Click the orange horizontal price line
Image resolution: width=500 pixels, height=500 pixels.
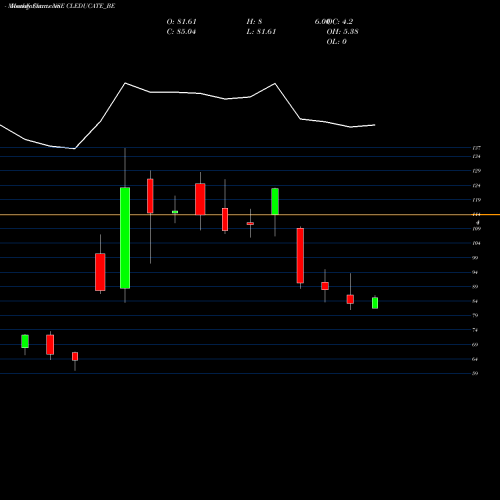[250, 215]
